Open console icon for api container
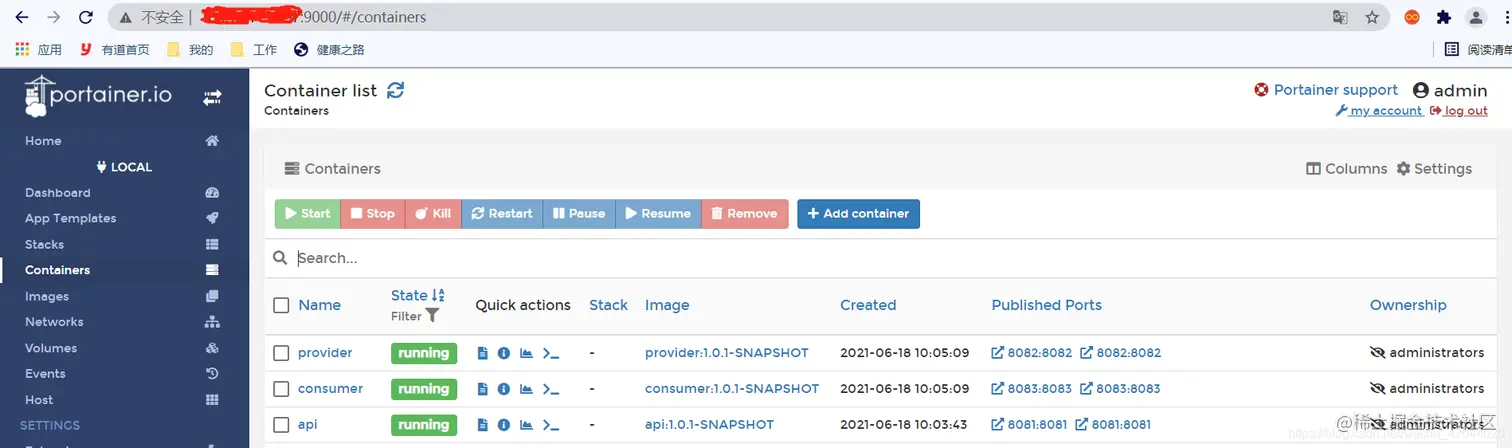The width and height of the screenshot is (1512, 448). click(x=550, y=425)
